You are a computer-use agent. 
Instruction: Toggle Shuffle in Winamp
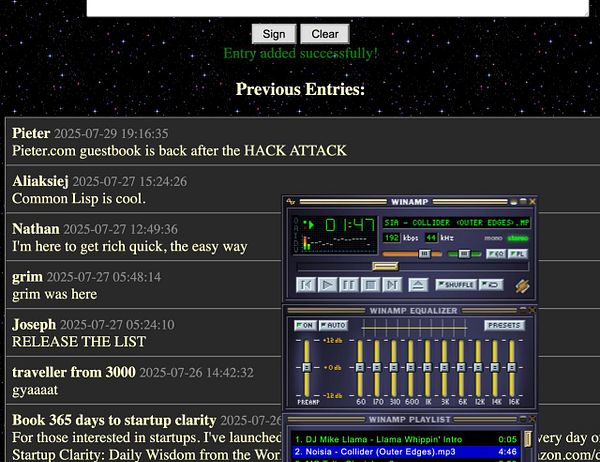click(x=456, y=284)
